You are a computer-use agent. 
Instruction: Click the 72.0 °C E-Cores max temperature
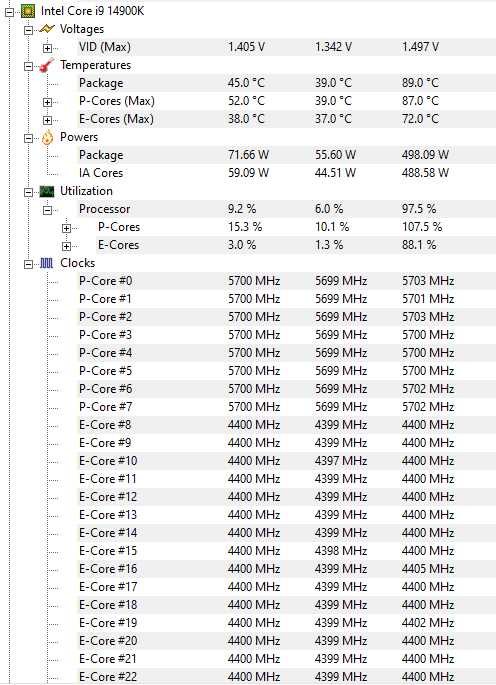coord(420,119)
